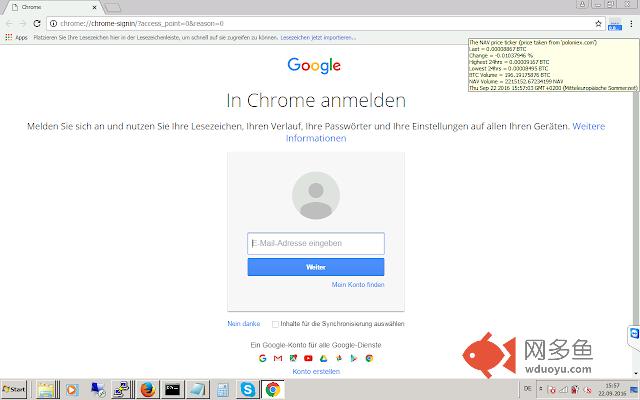
Task: Open the media player taskbar icon
Action: click(71, 390)
